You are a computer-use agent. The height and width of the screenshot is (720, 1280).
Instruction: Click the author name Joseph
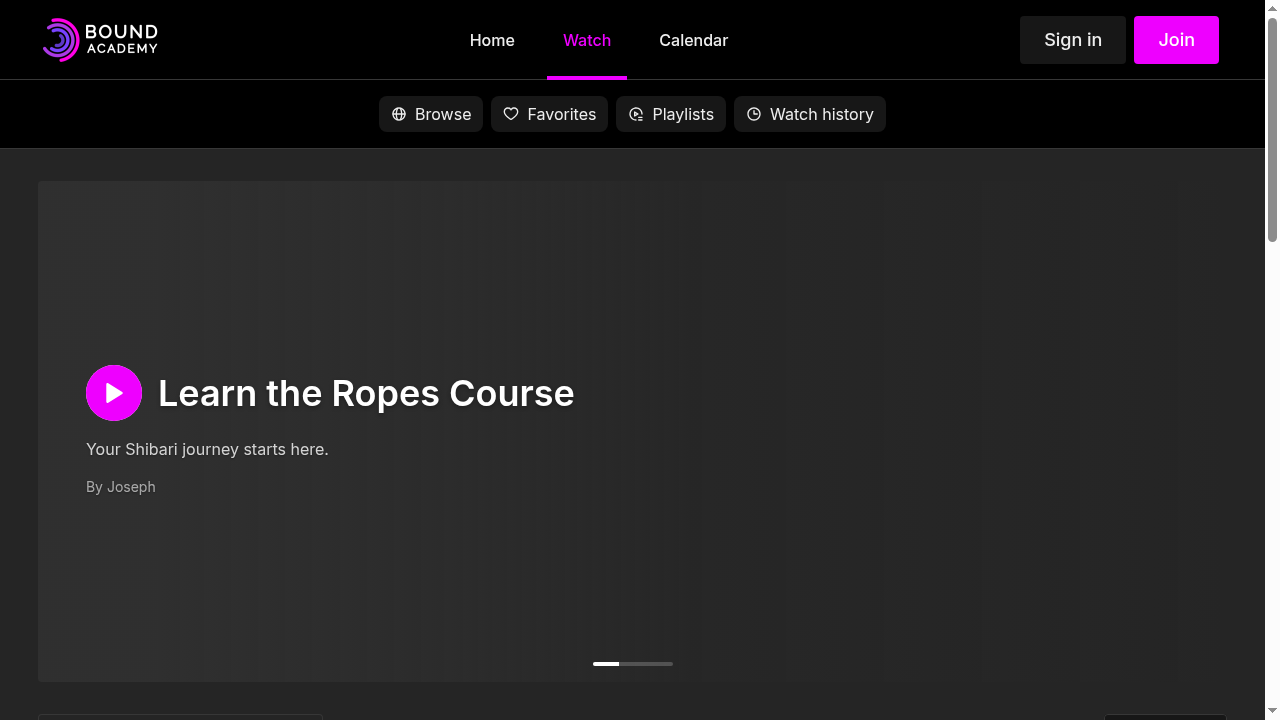coord(131,487)
